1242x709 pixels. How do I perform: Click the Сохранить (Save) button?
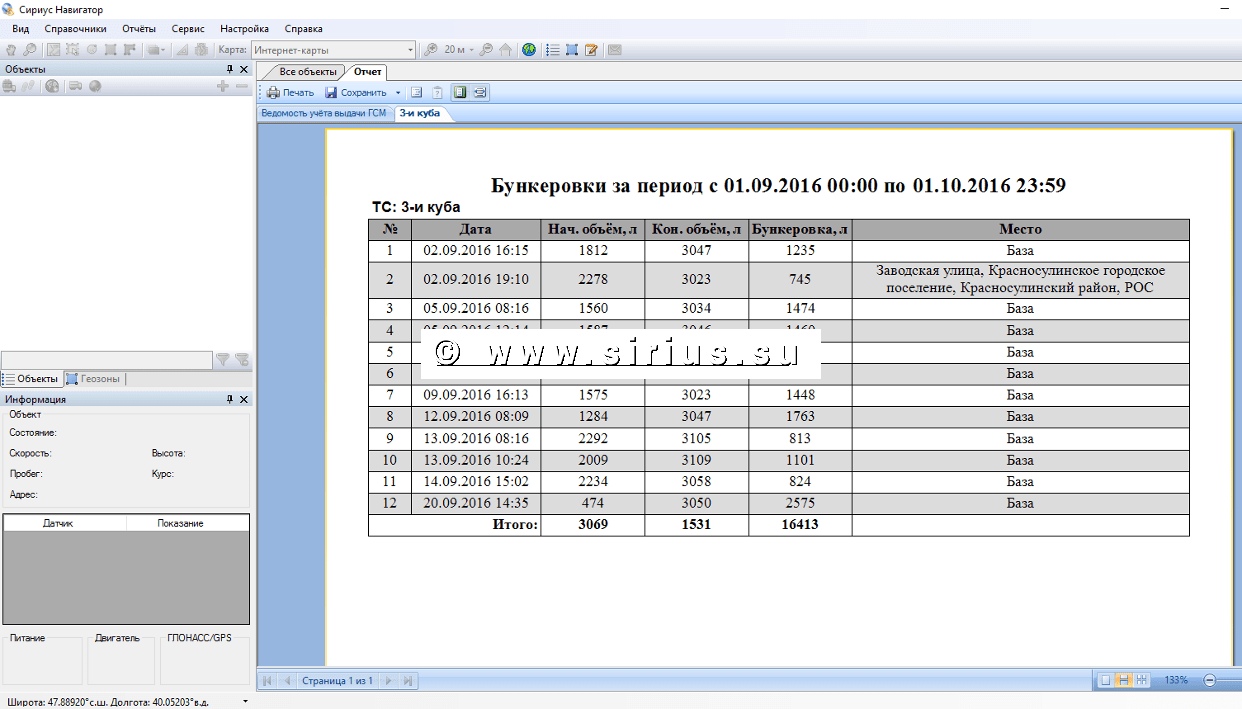pyautogui.click(x=356, y=93)
